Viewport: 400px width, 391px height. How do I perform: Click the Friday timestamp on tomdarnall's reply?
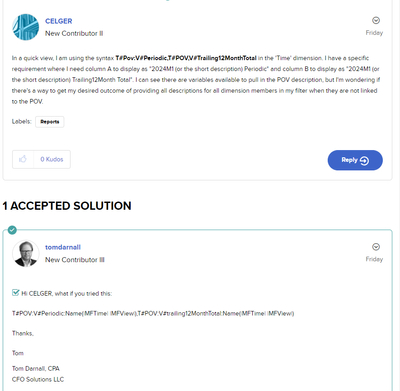coord(374,259)
